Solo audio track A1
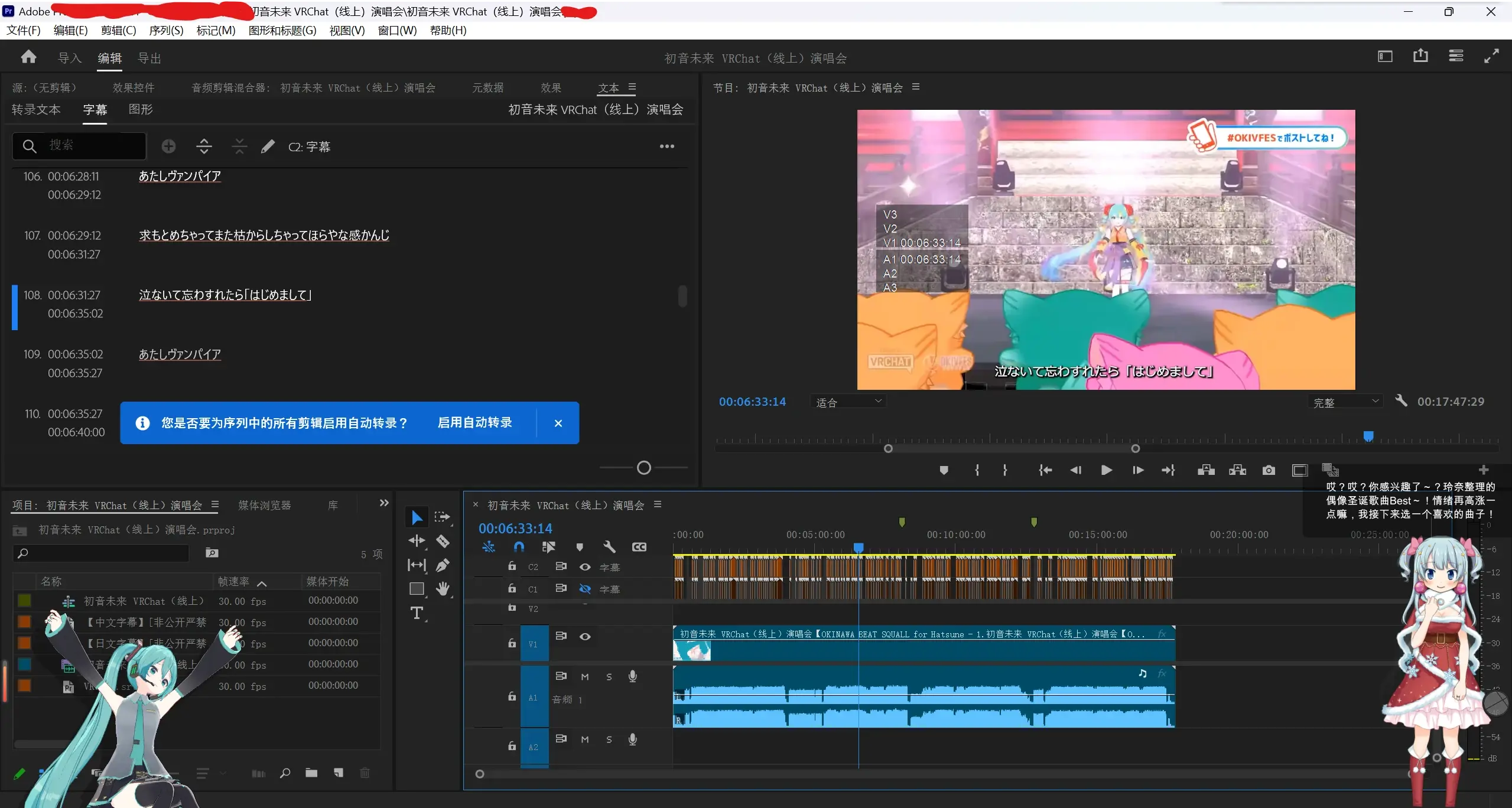 609,677
